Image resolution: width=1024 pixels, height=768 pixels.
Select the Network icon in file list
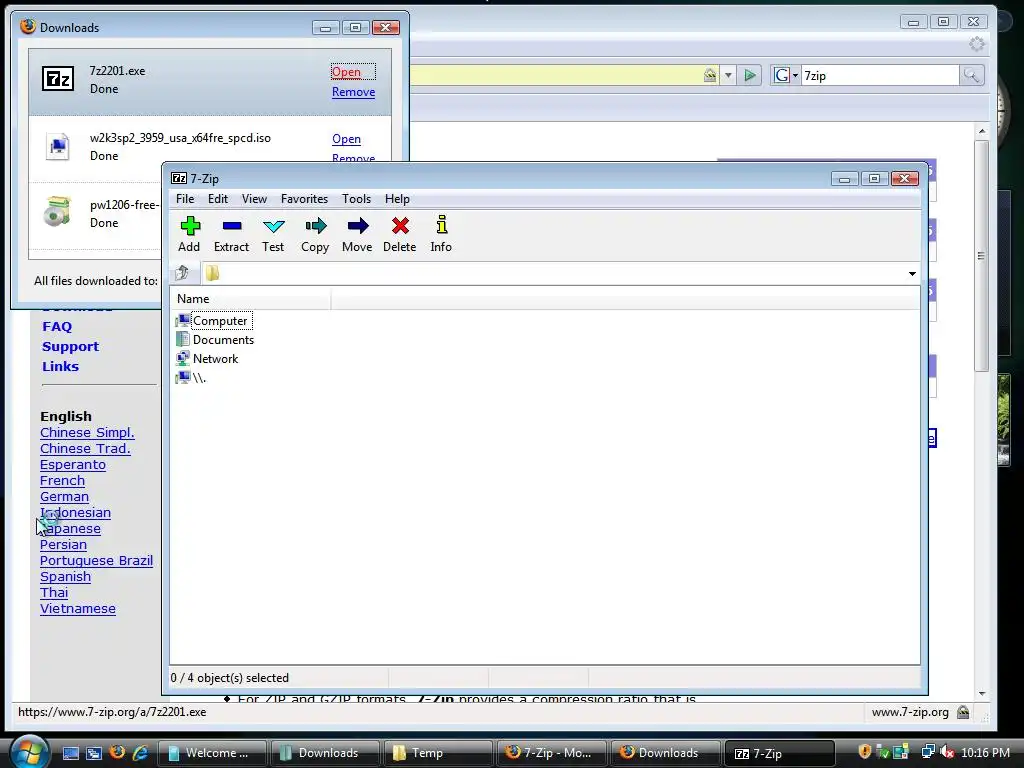[183, 359]
